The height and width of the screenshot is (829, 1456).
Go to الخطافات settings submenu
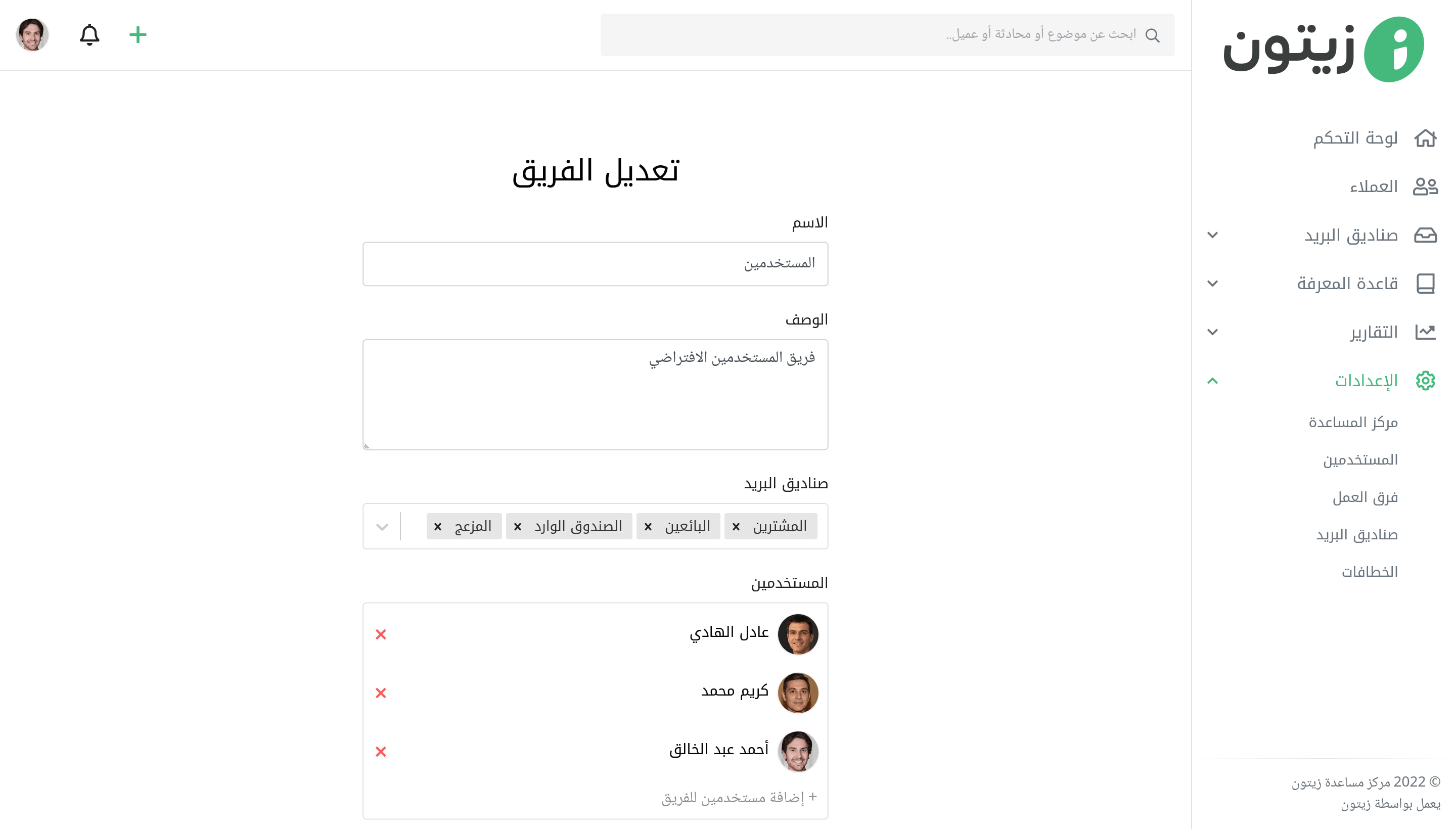[1369, 572]
